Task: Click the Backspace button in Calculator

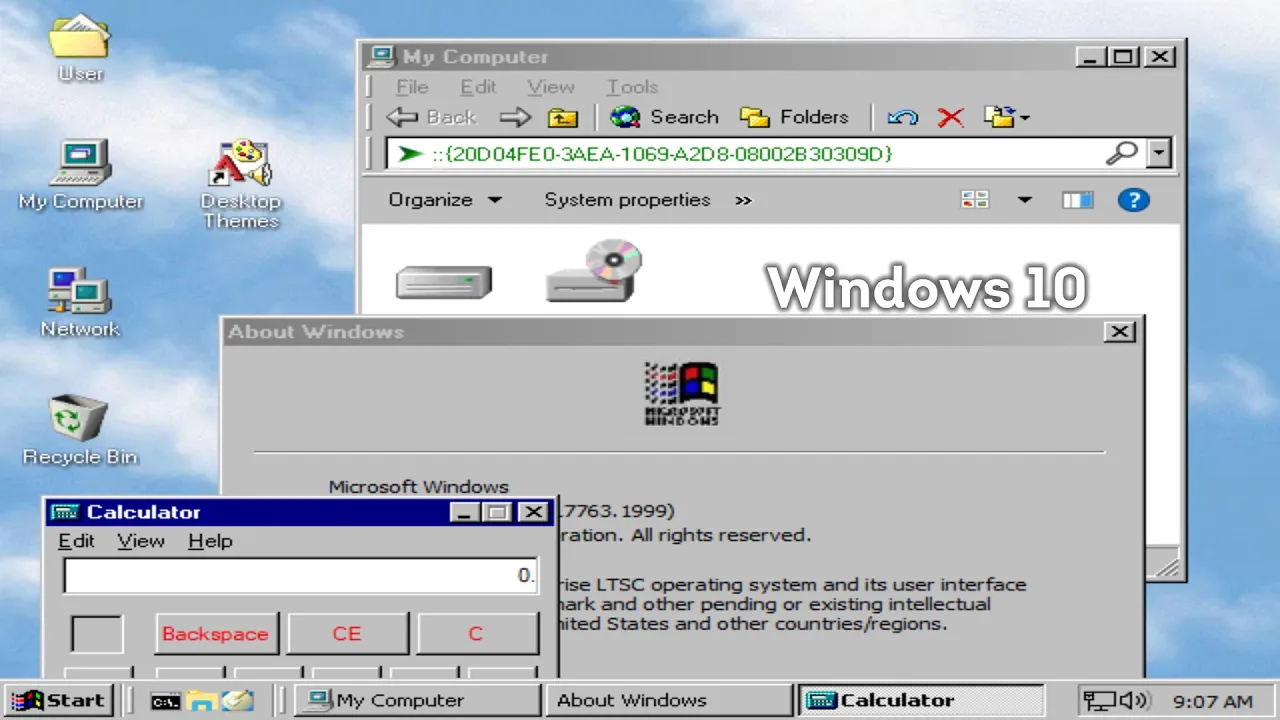Action: [216, 634]
